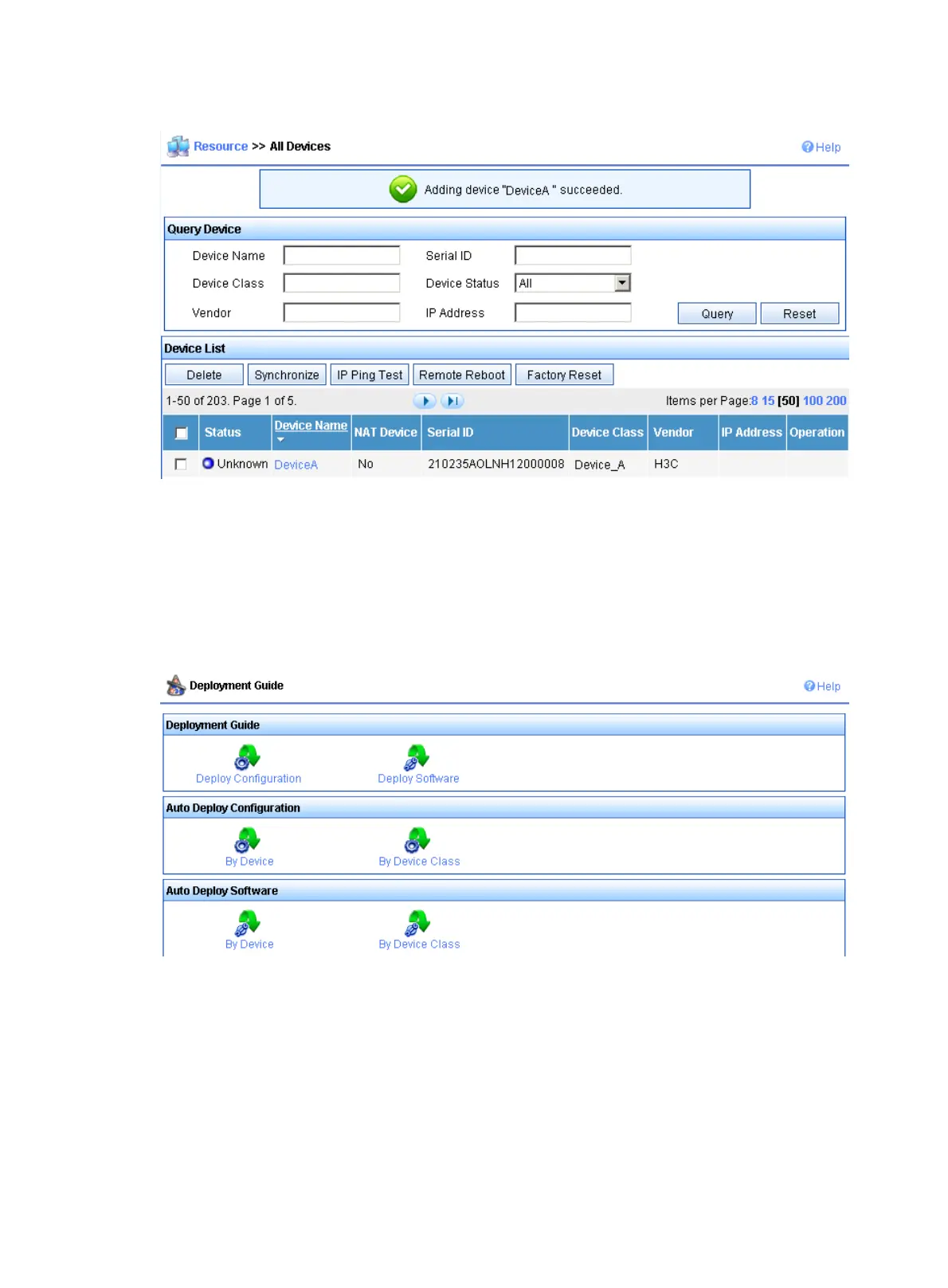The height and width of the screenshot is (1288, 948).
Task: Click the Vendor input field
Action: [342, 312]
